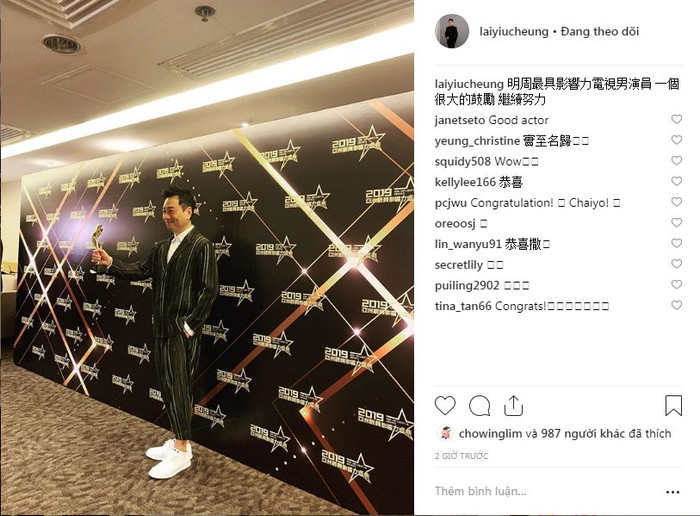Click the chowinglim liker avatar
The width and height of the screenshot is (700, 516).
[x=445, y=433]
